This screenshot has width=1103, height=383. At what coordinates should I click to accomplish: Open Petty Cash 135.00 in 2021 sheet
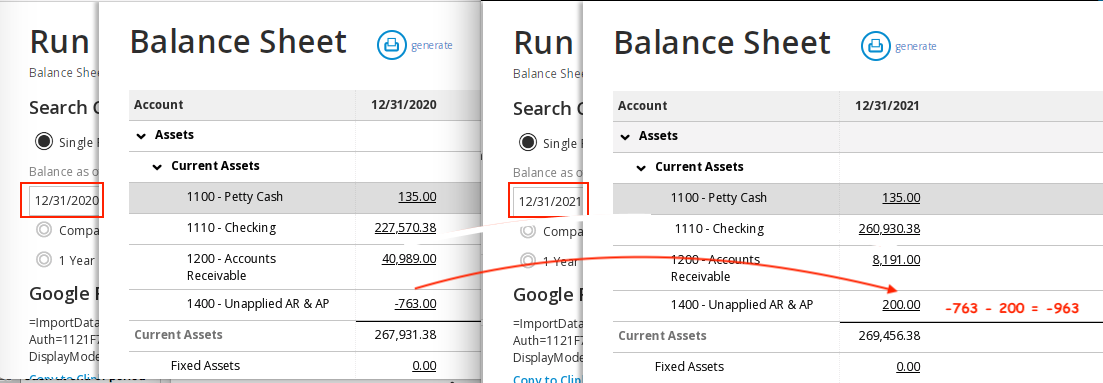coord(901,198)
